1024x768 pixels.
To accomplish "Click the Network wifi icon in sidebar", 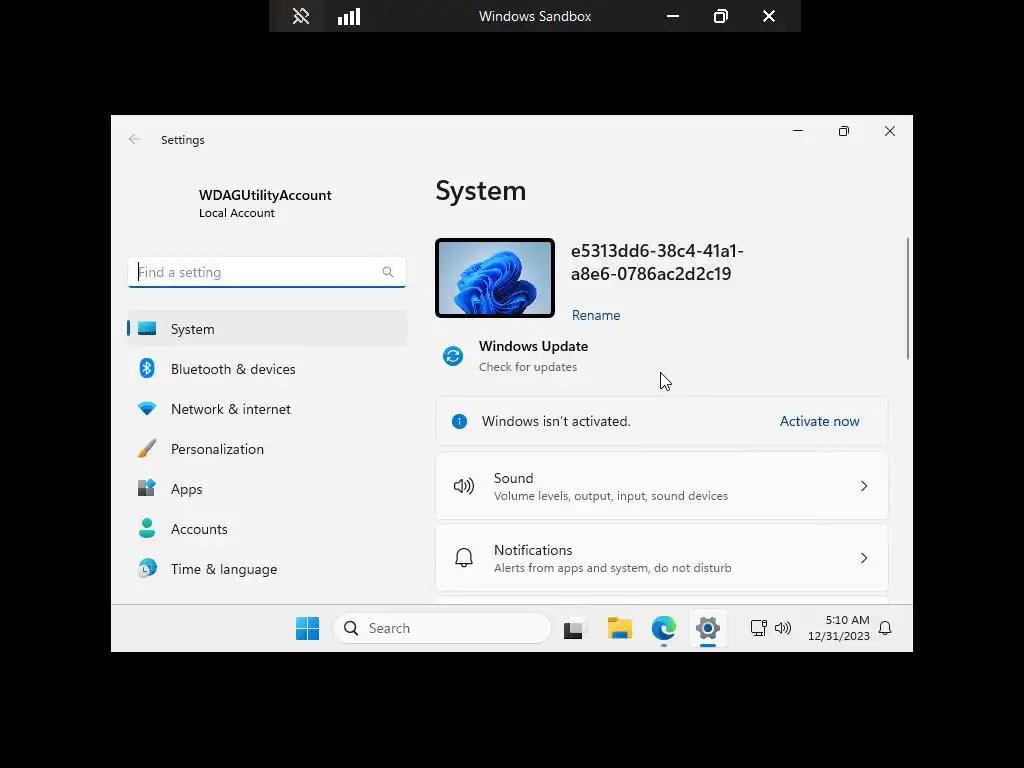I will tap(147, 409).
